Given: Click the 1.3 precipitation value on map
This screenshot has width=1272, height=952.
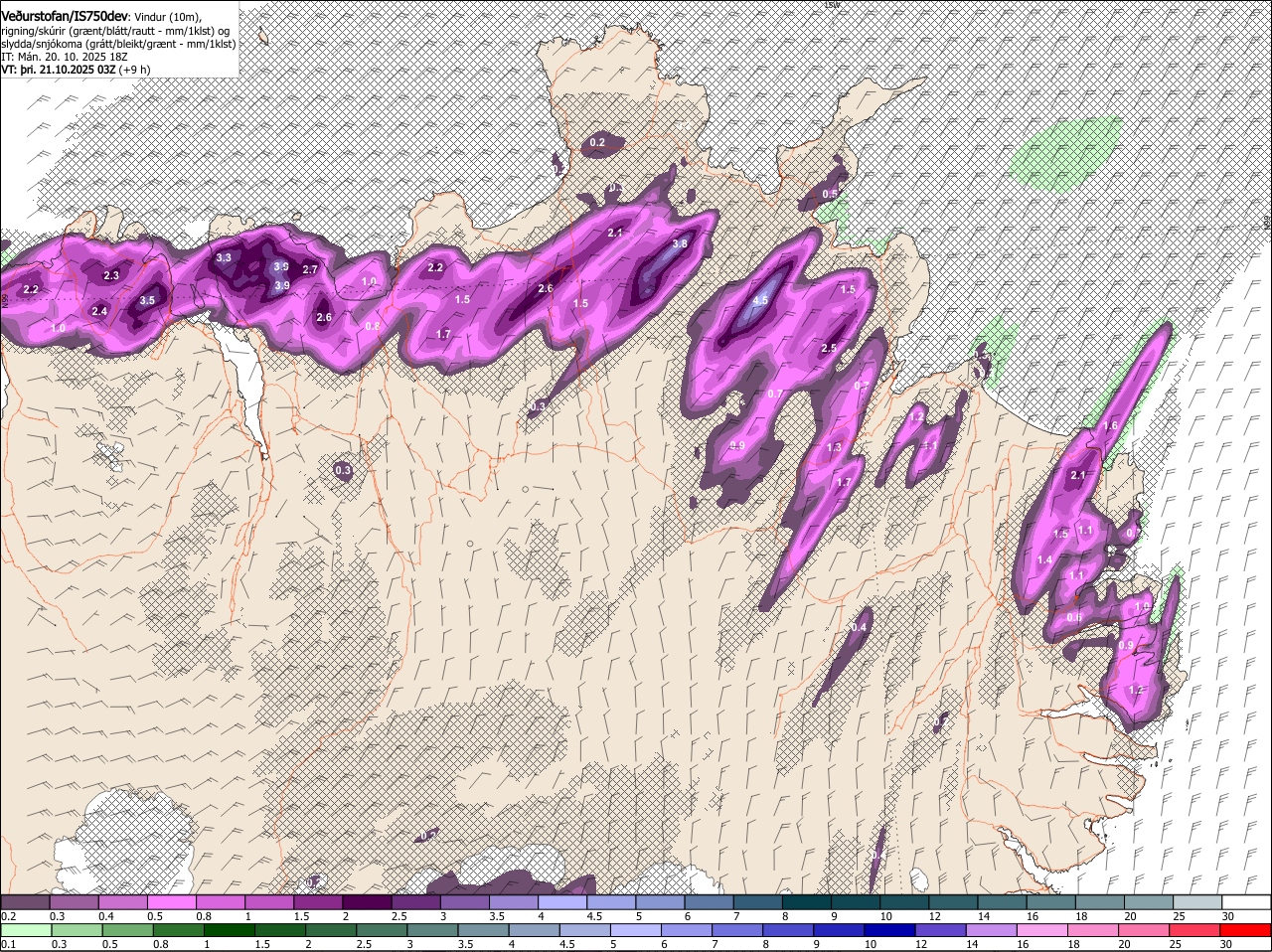Looking at the screenshot, I should click(x=834, y=448).
